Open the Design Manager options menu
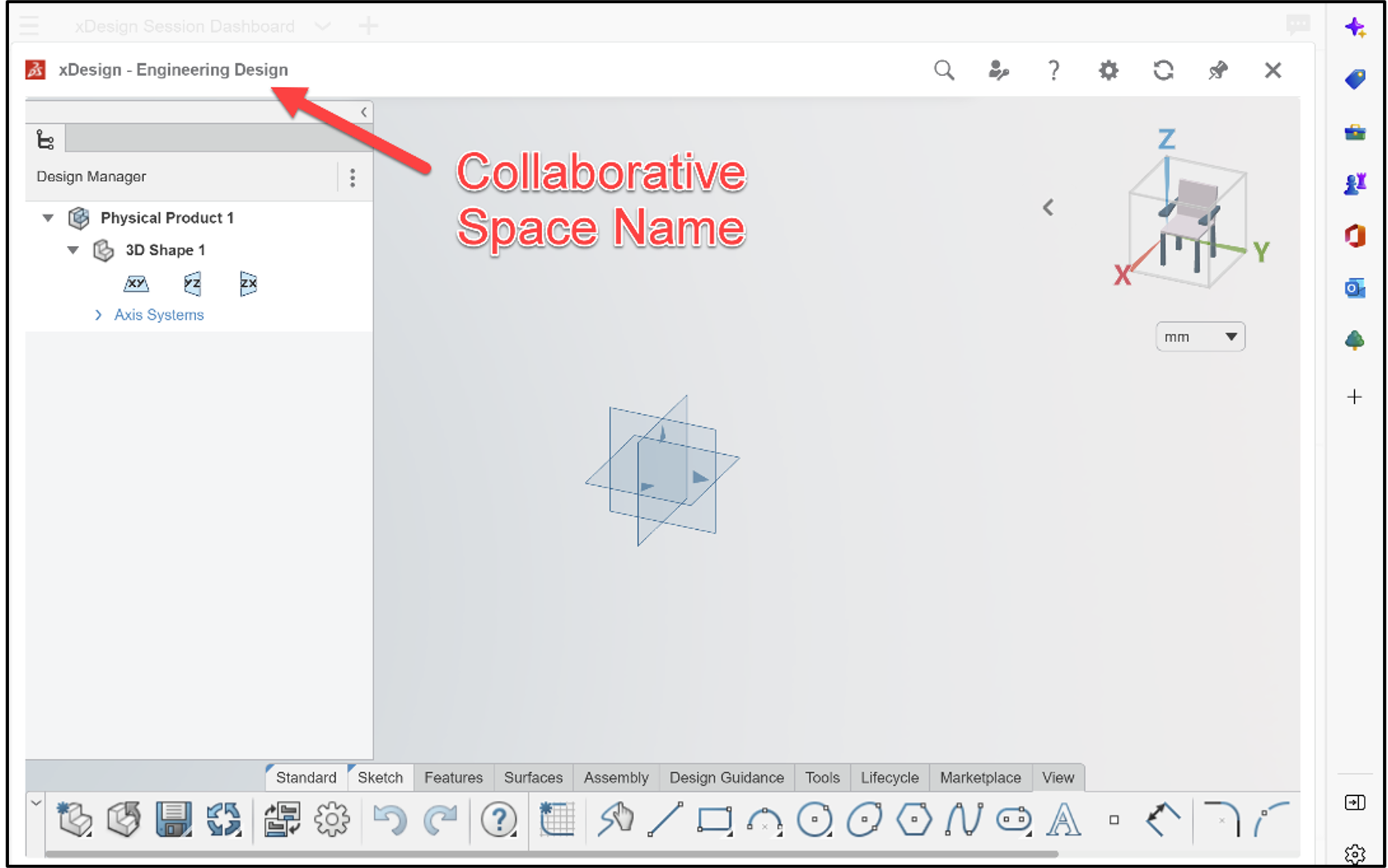1388x868 pixels. [x=353, y=177]
